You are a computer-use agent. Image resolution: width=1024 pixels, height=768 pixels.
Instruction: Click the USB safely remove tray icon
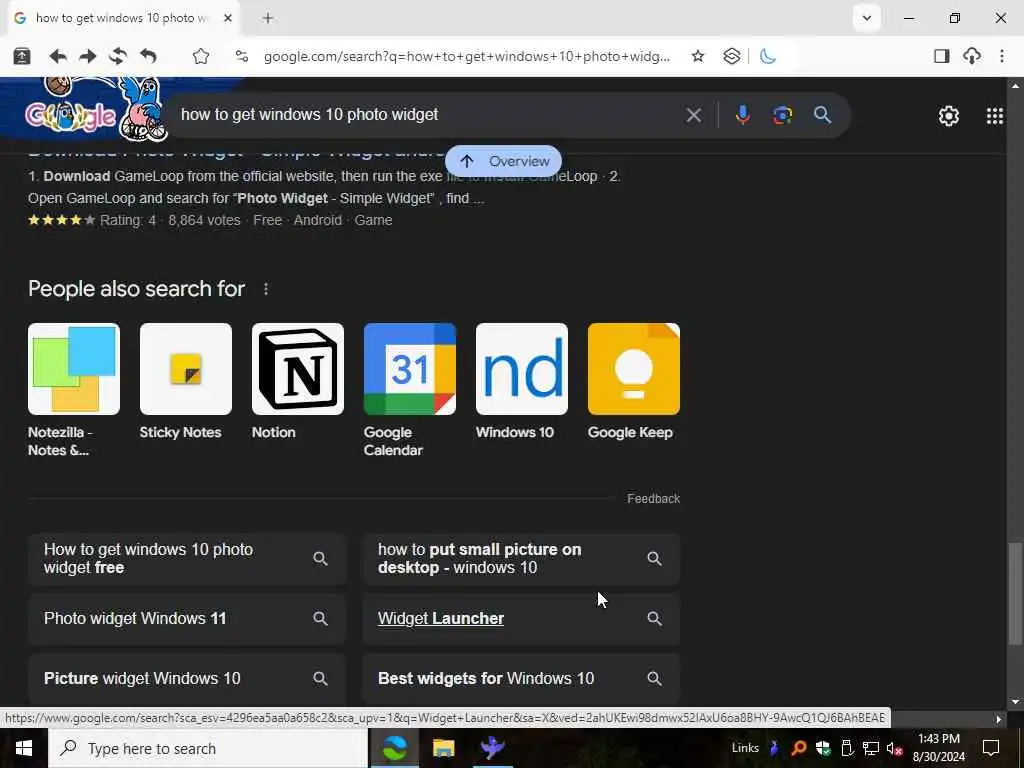847,748
